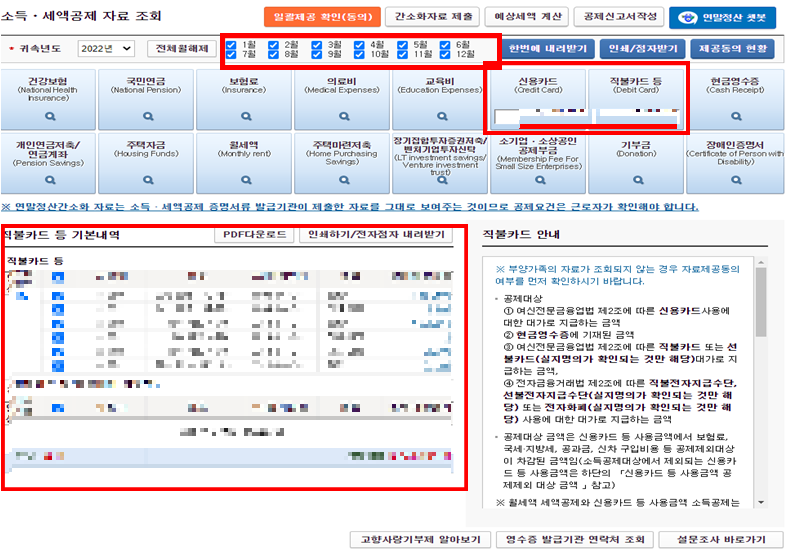
Task: Click 간소화자료 제출 button
Action: (x=433, y=17)
